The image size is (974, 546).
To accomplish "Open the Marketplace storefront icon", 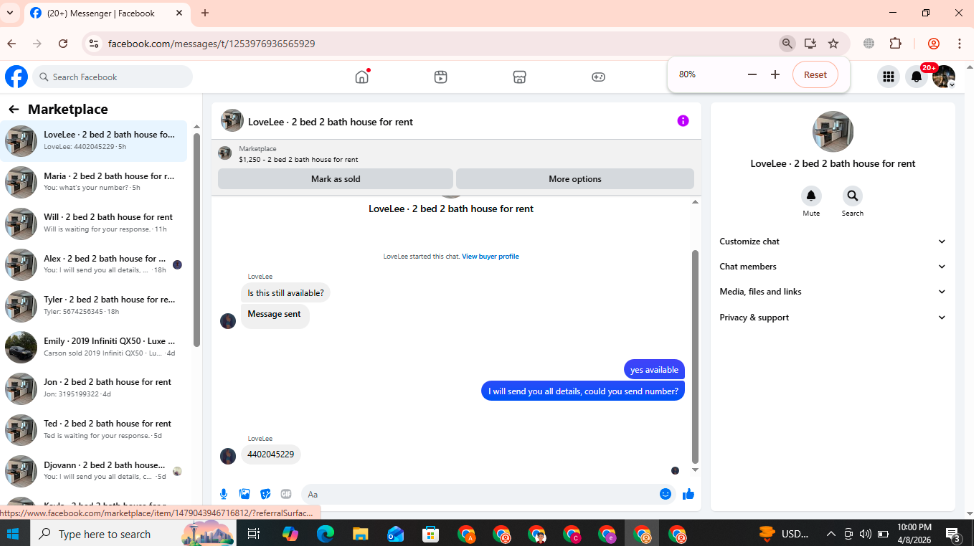I will [519, 77].
